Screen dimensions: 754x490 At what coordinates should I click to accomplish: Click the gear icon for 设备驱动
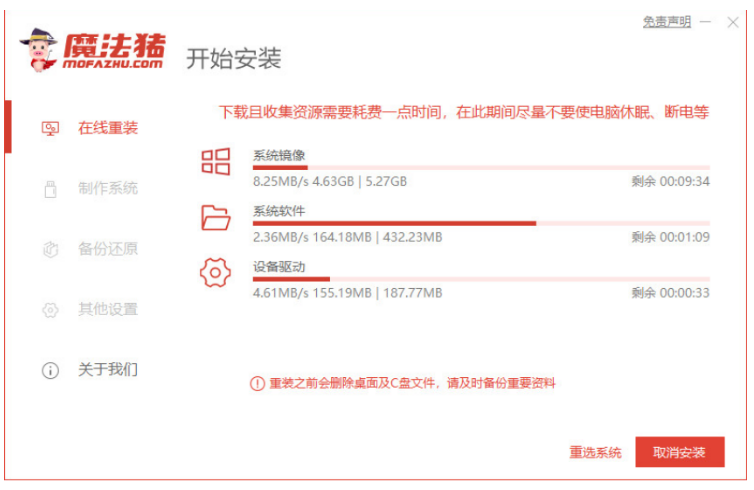[216, 272]
